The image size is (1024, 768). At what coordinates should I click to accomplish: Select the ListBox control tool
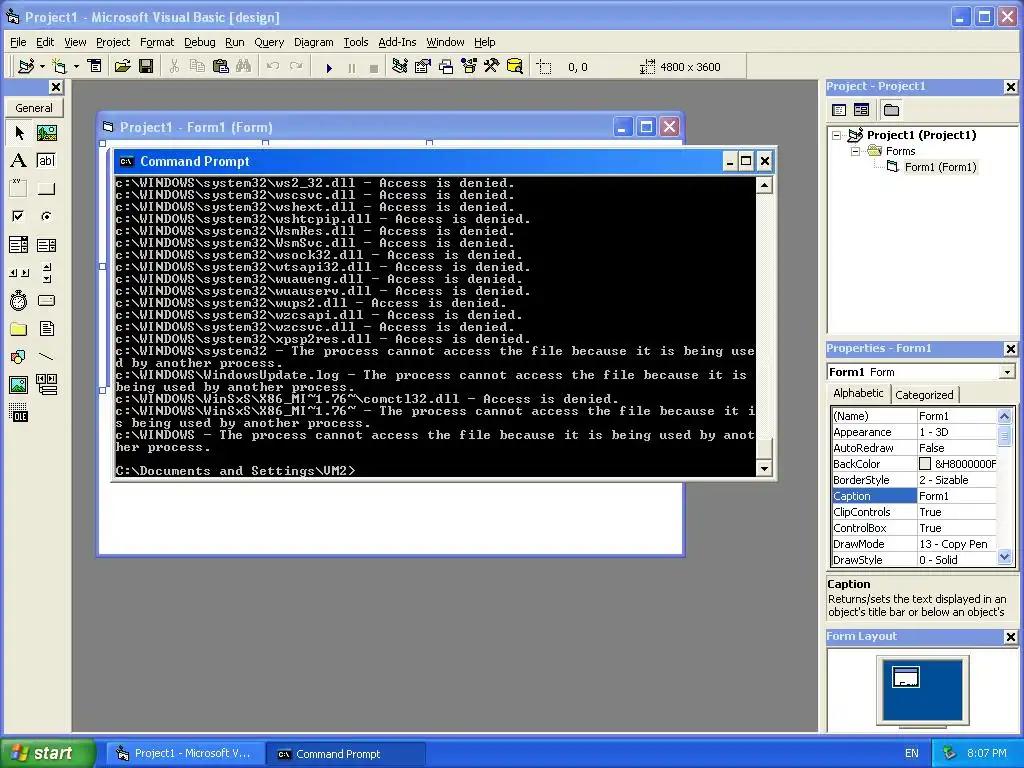click(x=46, y=245)
